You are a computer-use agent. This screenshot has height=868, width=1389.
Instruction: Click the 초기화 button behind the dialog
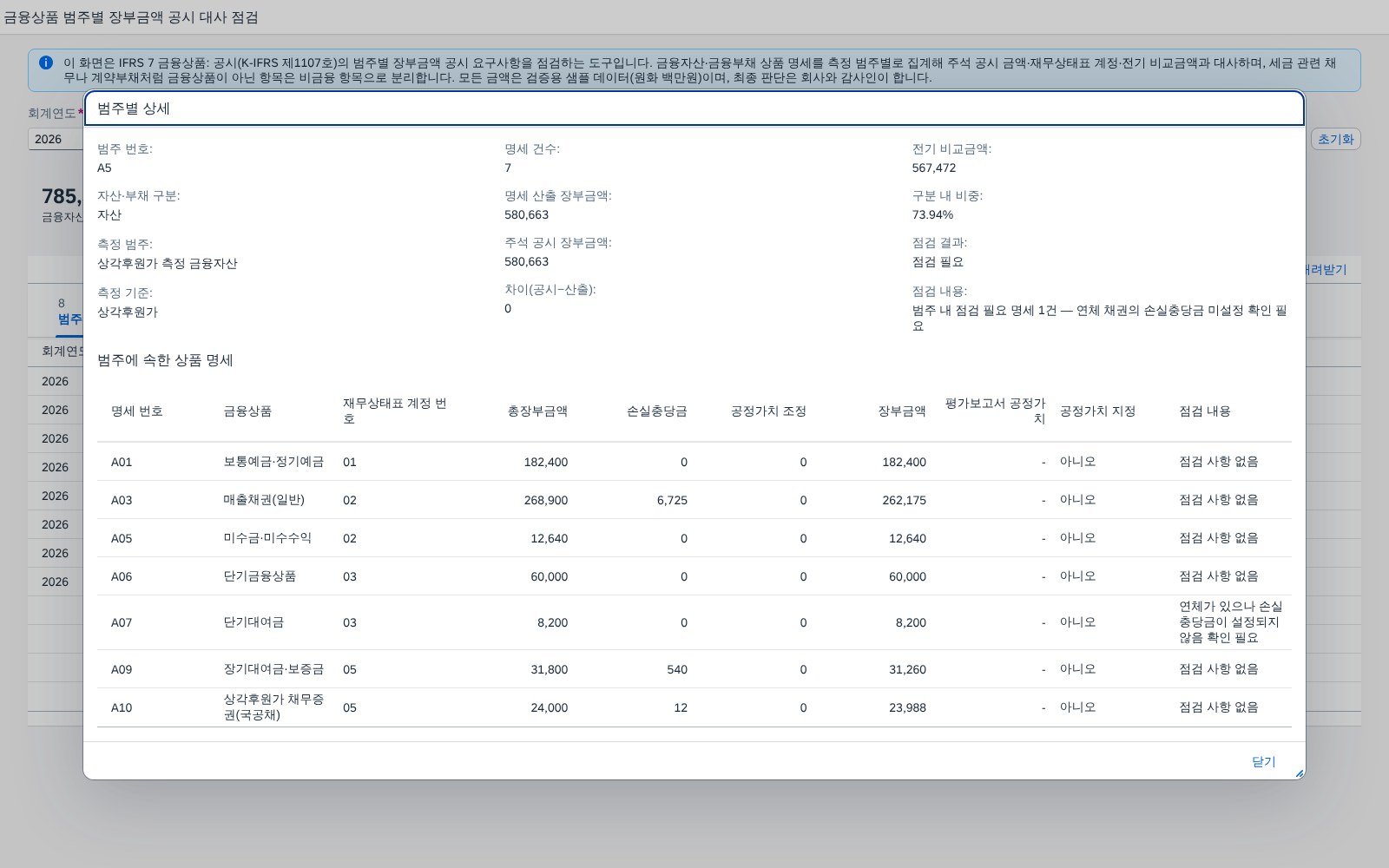click(x=1335, y=139)
